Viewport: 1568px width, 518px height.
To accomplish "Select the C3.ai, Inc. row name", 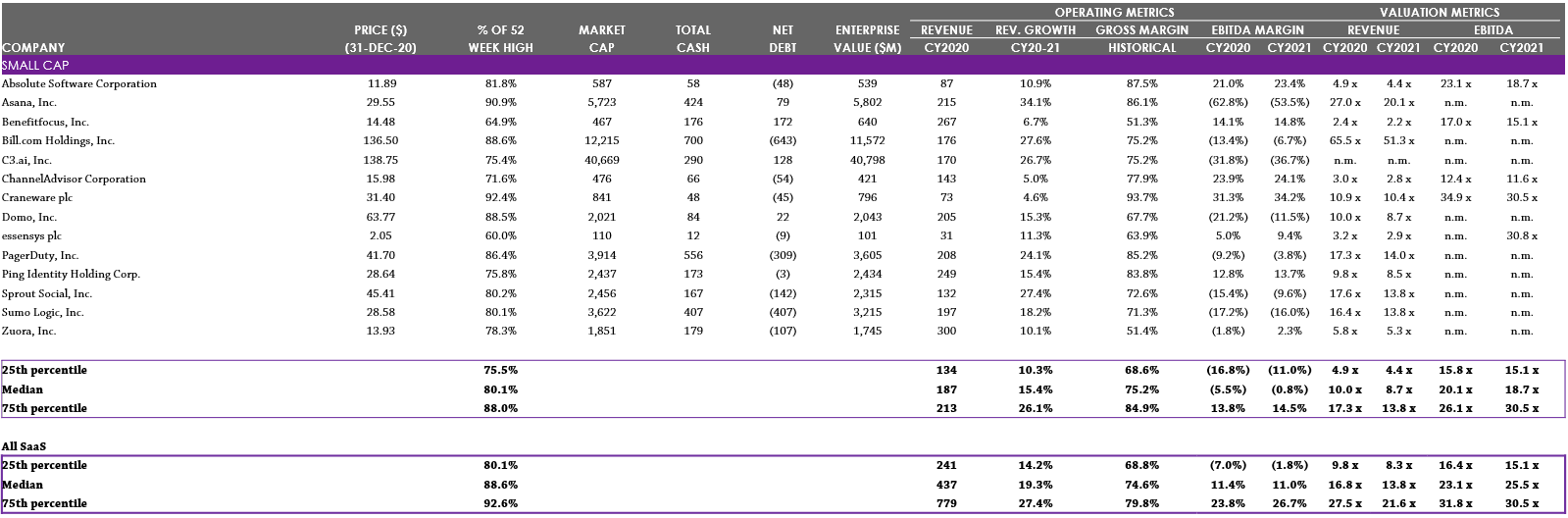I will click(x=27, y=160).
